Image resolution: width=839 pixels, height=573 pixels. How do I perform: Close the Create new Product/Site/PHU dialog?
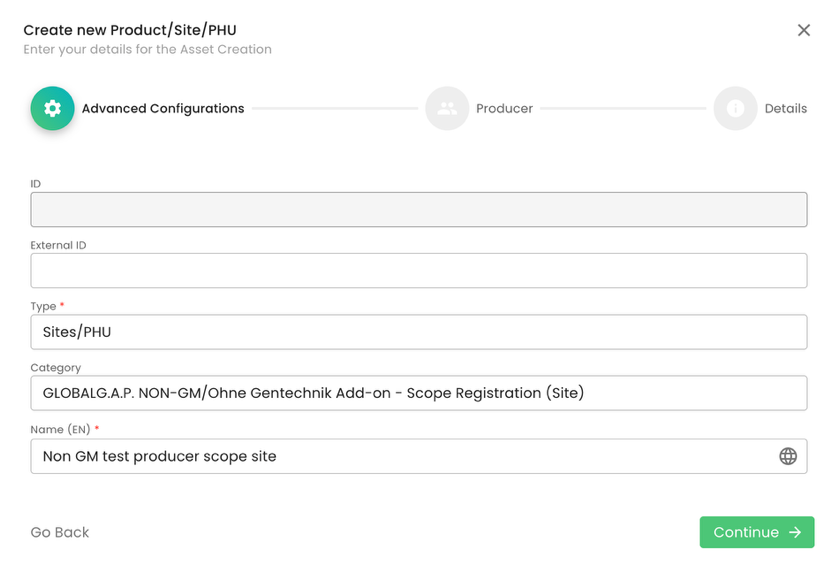coord(803,30)
